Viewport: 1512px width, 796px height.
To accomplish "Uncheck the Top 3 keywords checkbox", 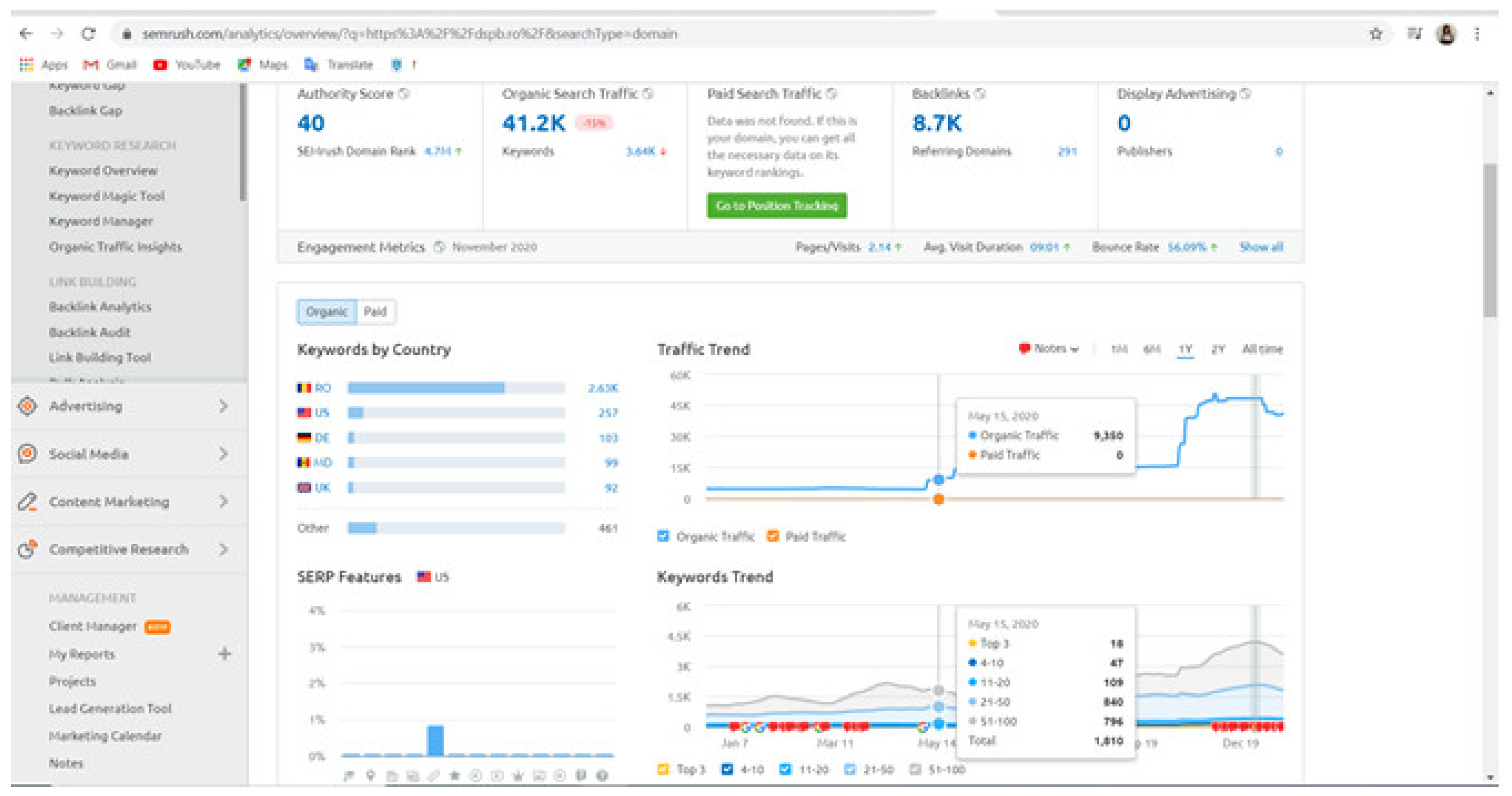I will [663, 769].
